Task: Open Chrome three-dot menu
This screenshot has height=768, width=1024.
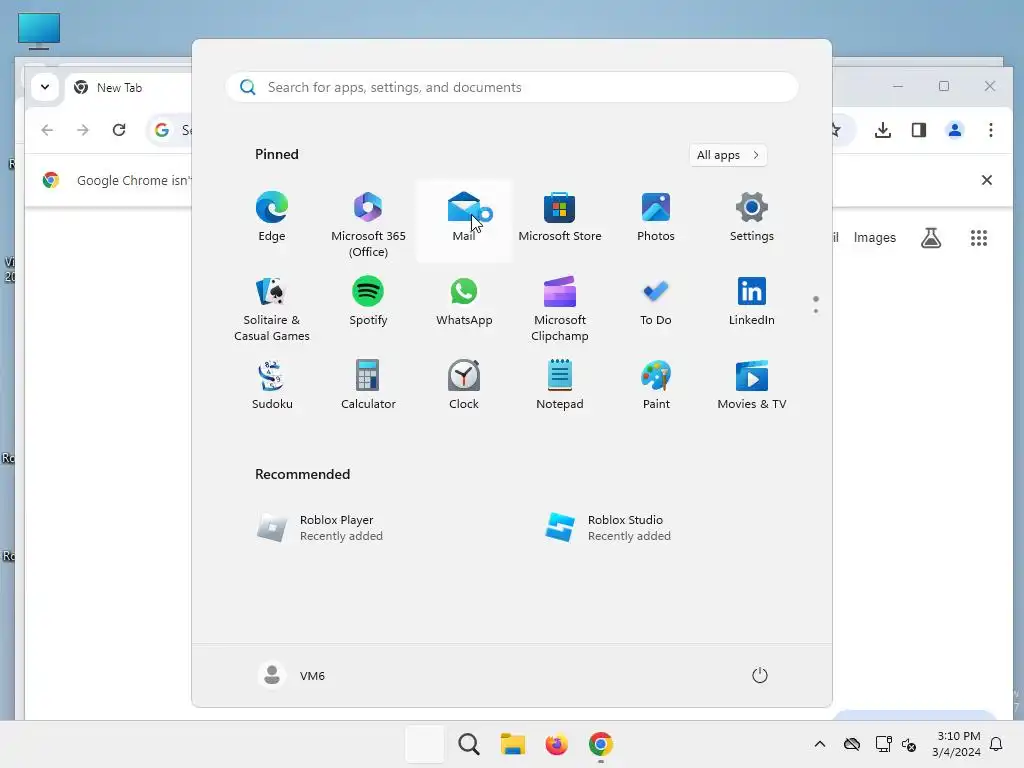Action: point(991,130)
